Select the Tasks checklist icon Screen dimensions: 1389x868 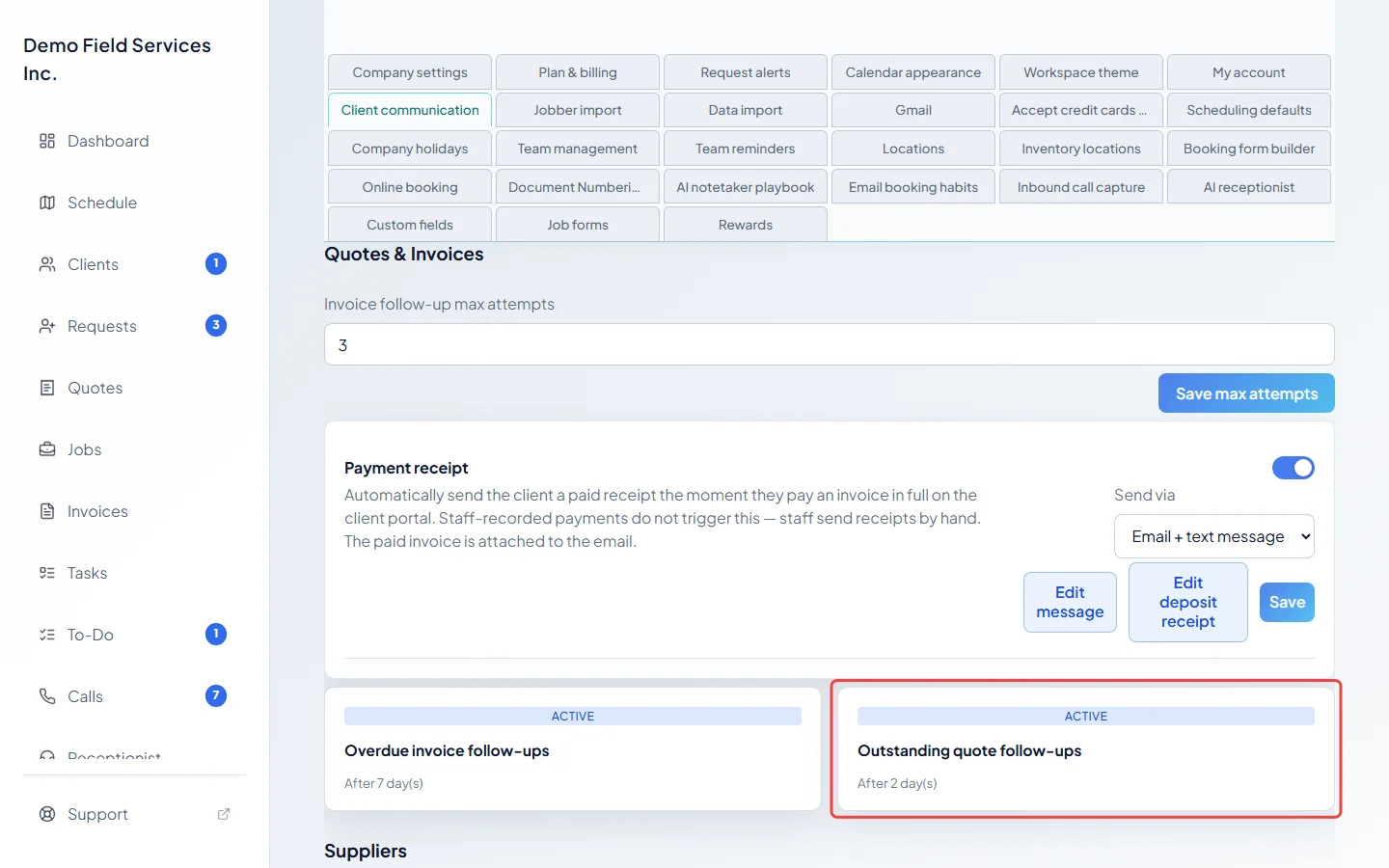click(x=47, y=573)
